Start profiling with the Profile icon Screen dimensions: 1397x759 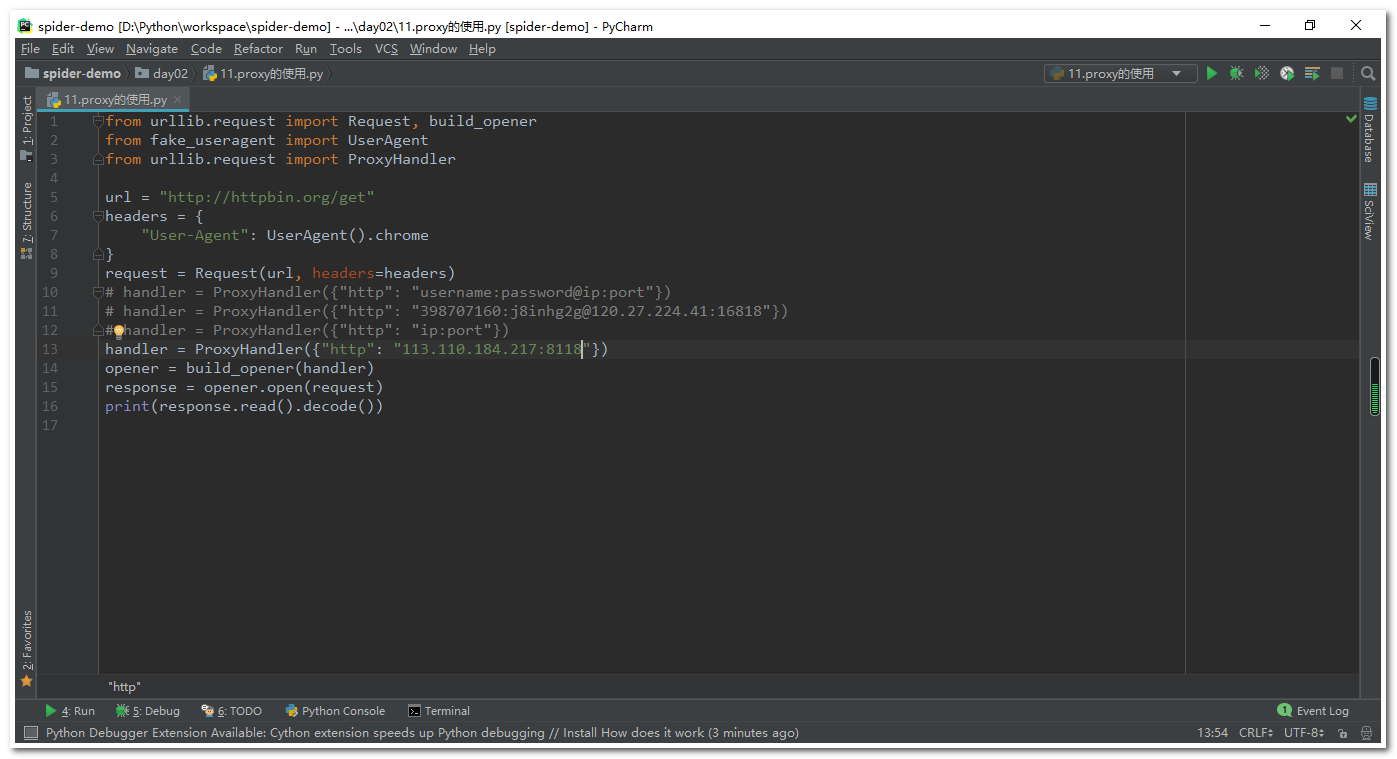click(1287, 73)
